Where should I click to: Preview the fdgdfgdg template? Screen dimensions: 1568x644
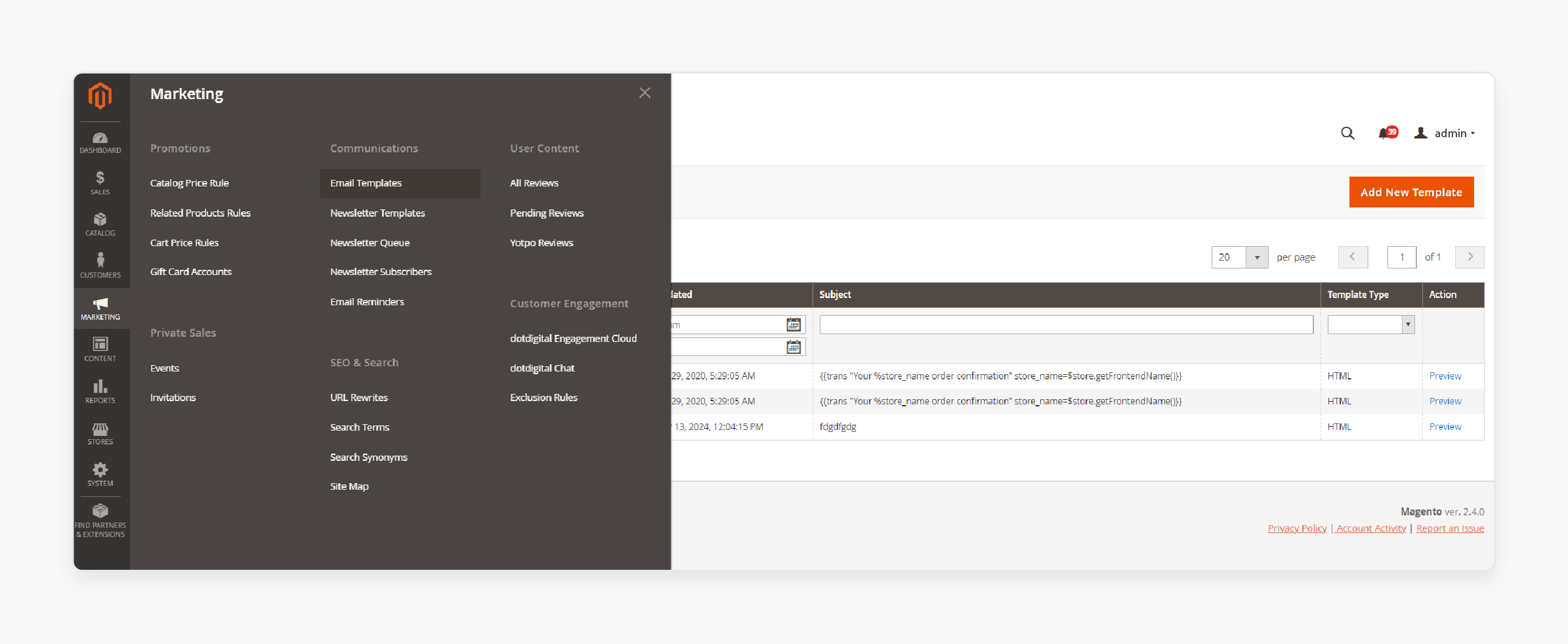point(1445,427)
